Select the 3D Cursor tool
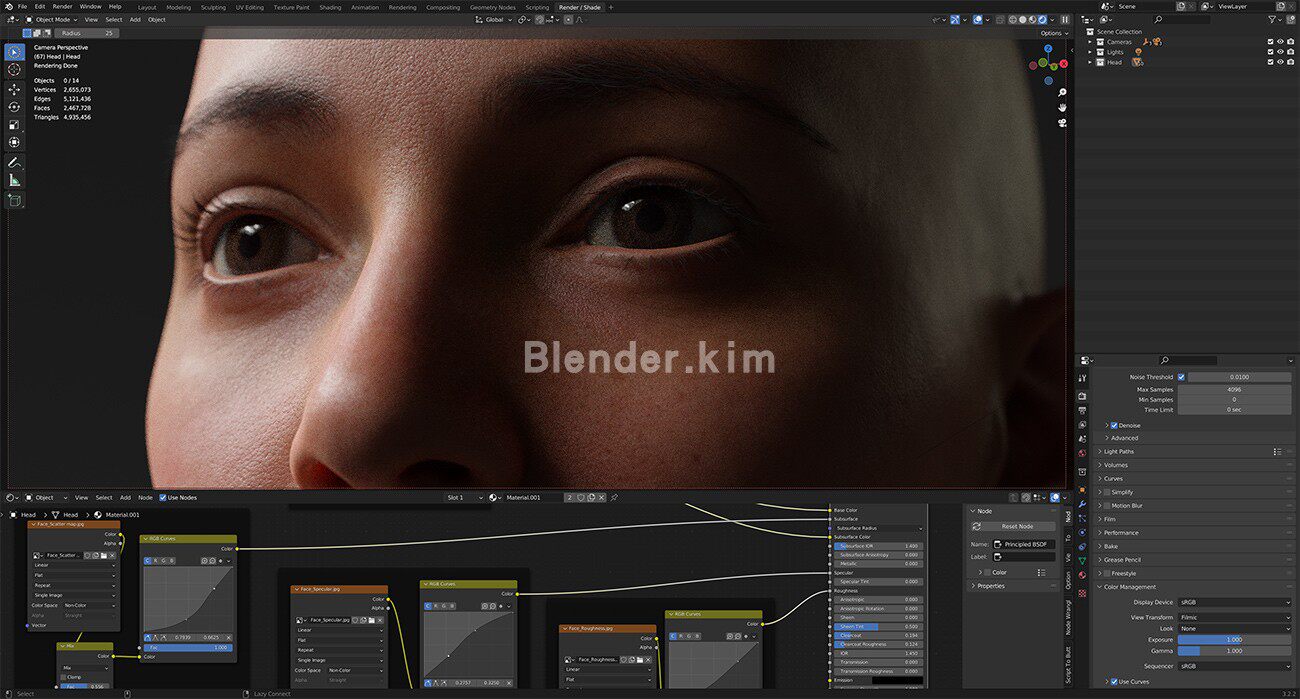The height and width of the screenshot is (699, 1300). (14, 70)
